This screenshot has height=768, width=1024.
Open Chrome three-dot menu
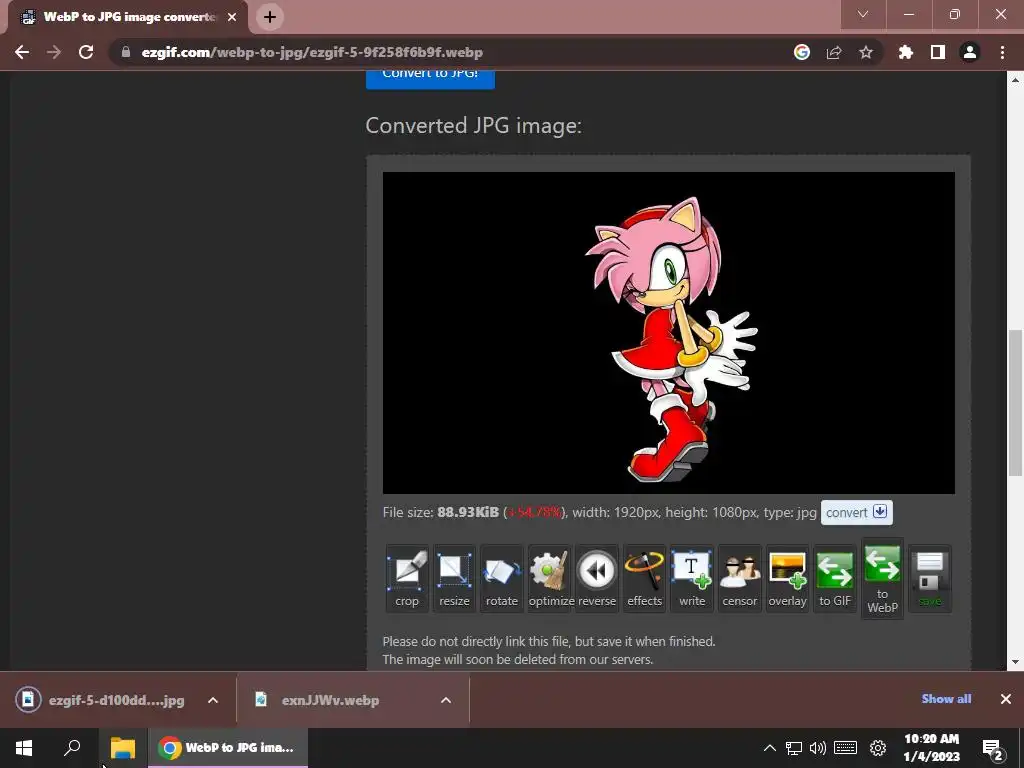point(1002,52)
